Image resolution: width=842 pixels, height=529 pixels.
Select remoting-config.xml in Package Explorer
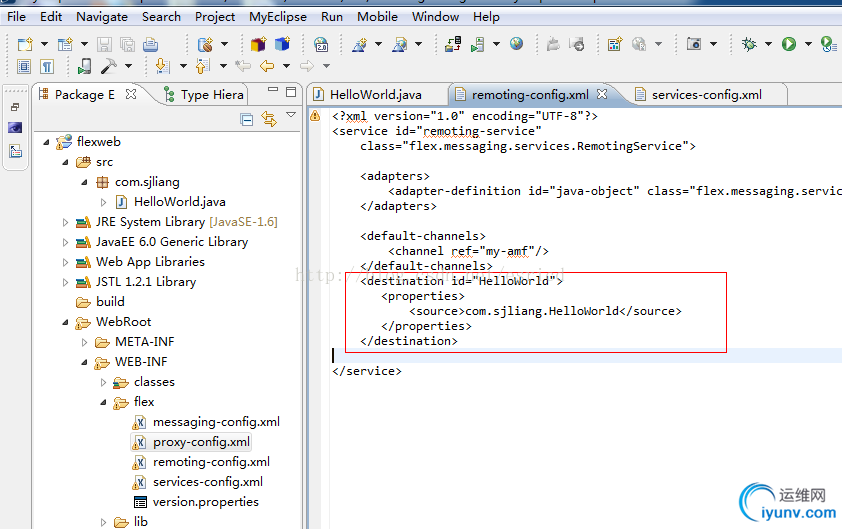[211, 462]
